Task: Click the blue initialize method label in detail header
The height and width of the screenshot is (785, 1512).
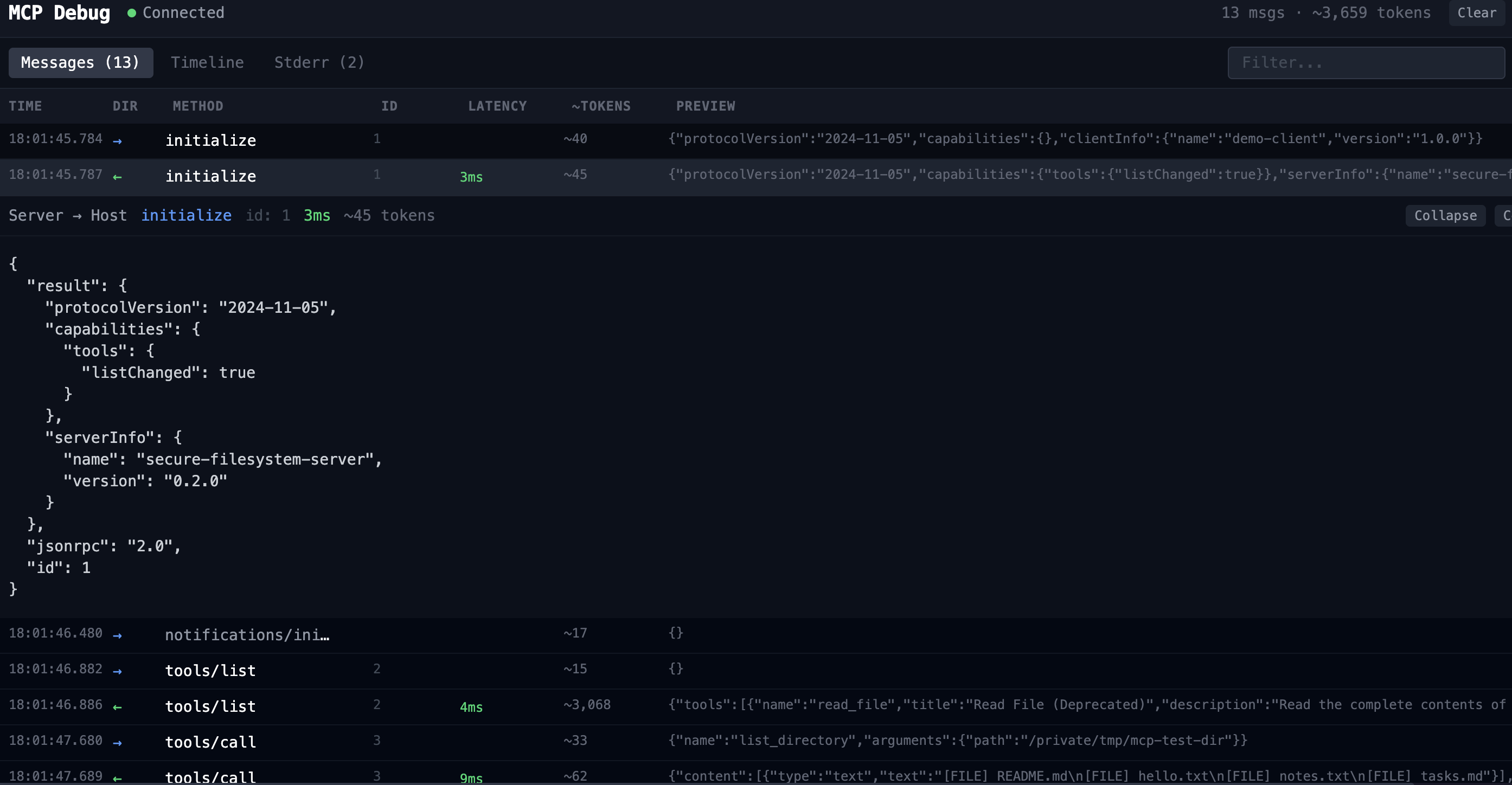Action: [186, 215]
